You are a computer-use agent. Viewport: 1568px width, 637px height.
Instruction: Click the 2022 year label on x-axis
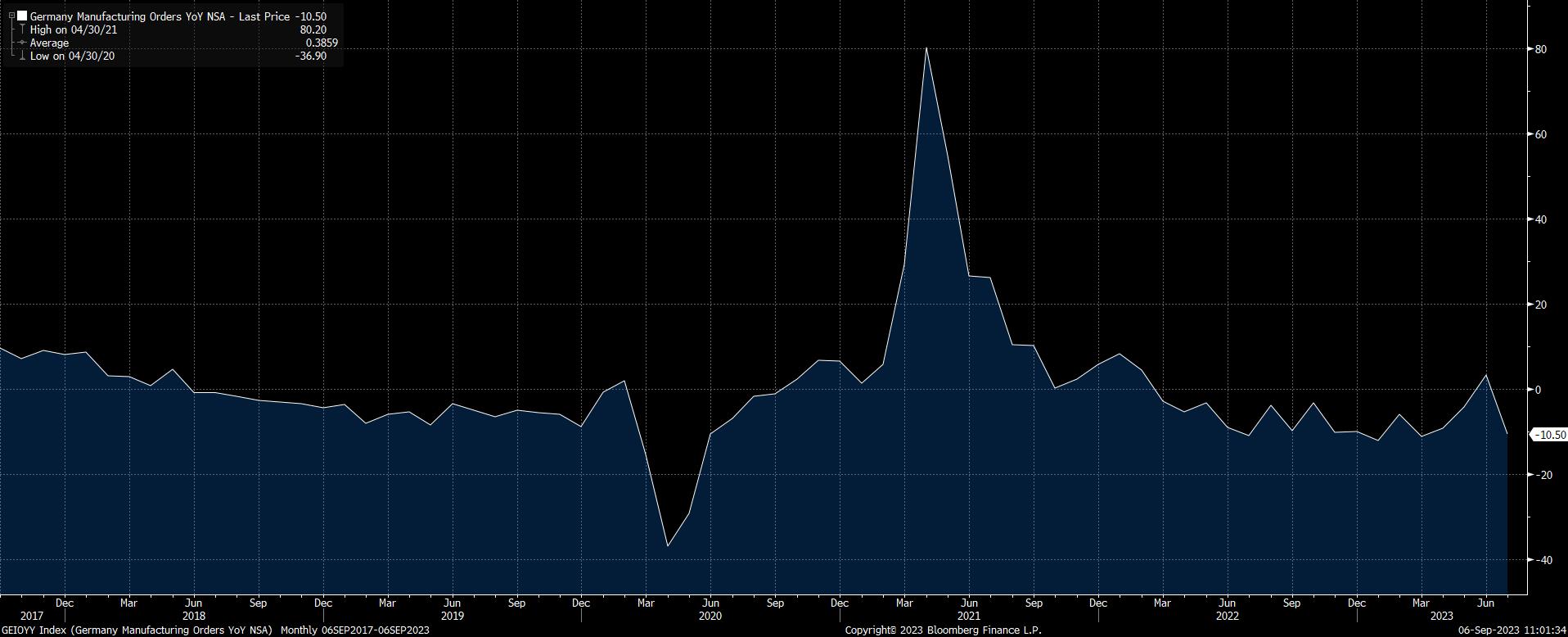click(x=1228, y=616)
